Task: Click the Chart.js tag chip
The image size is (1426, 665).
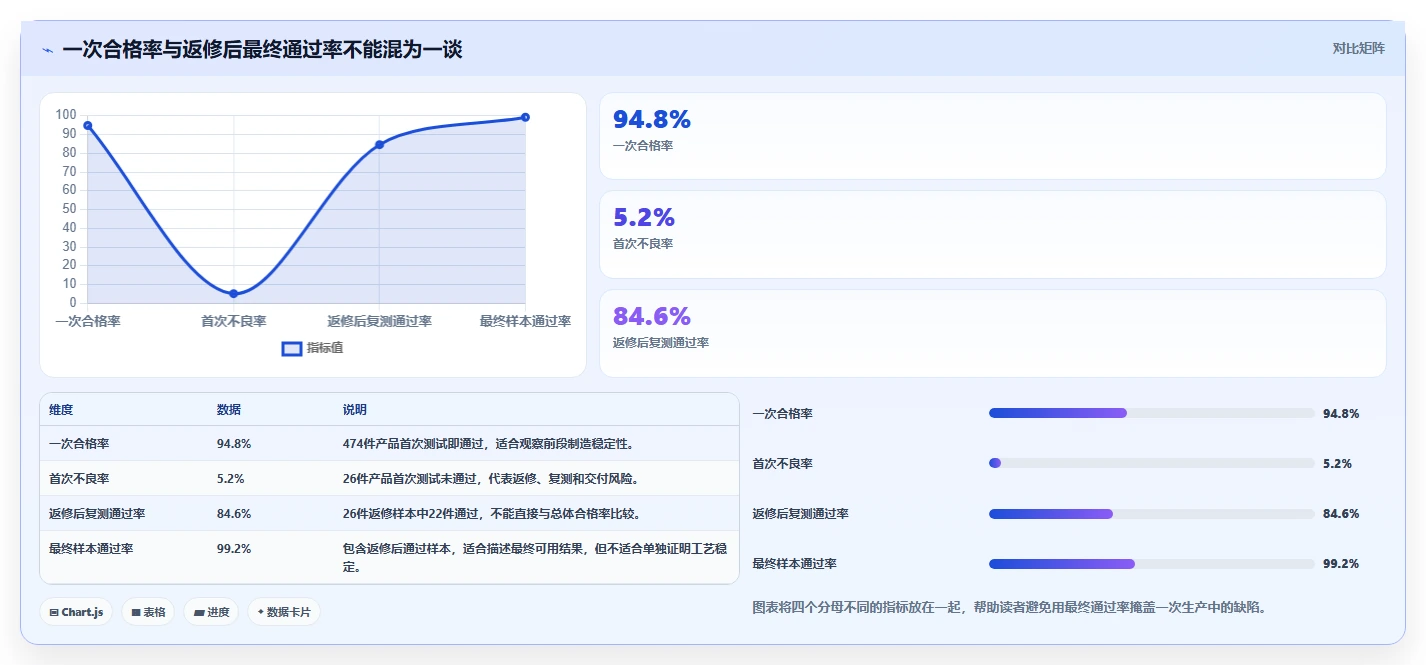Action: 76,611
